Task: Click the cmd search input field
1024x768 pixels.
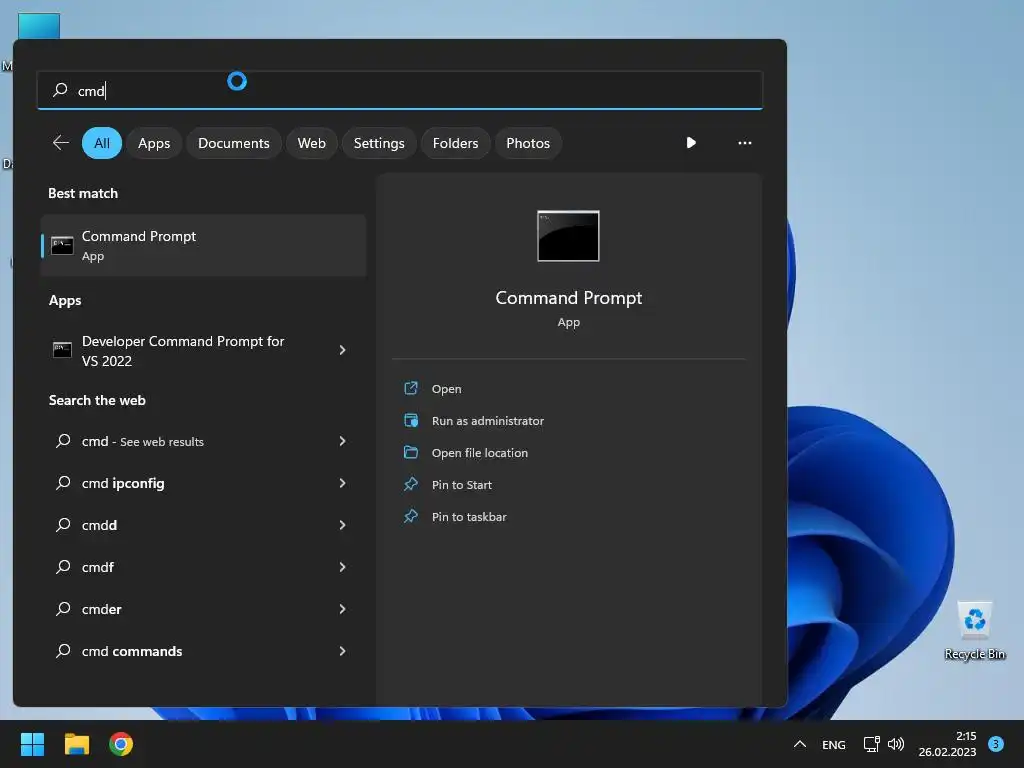Action: point(400,90)
